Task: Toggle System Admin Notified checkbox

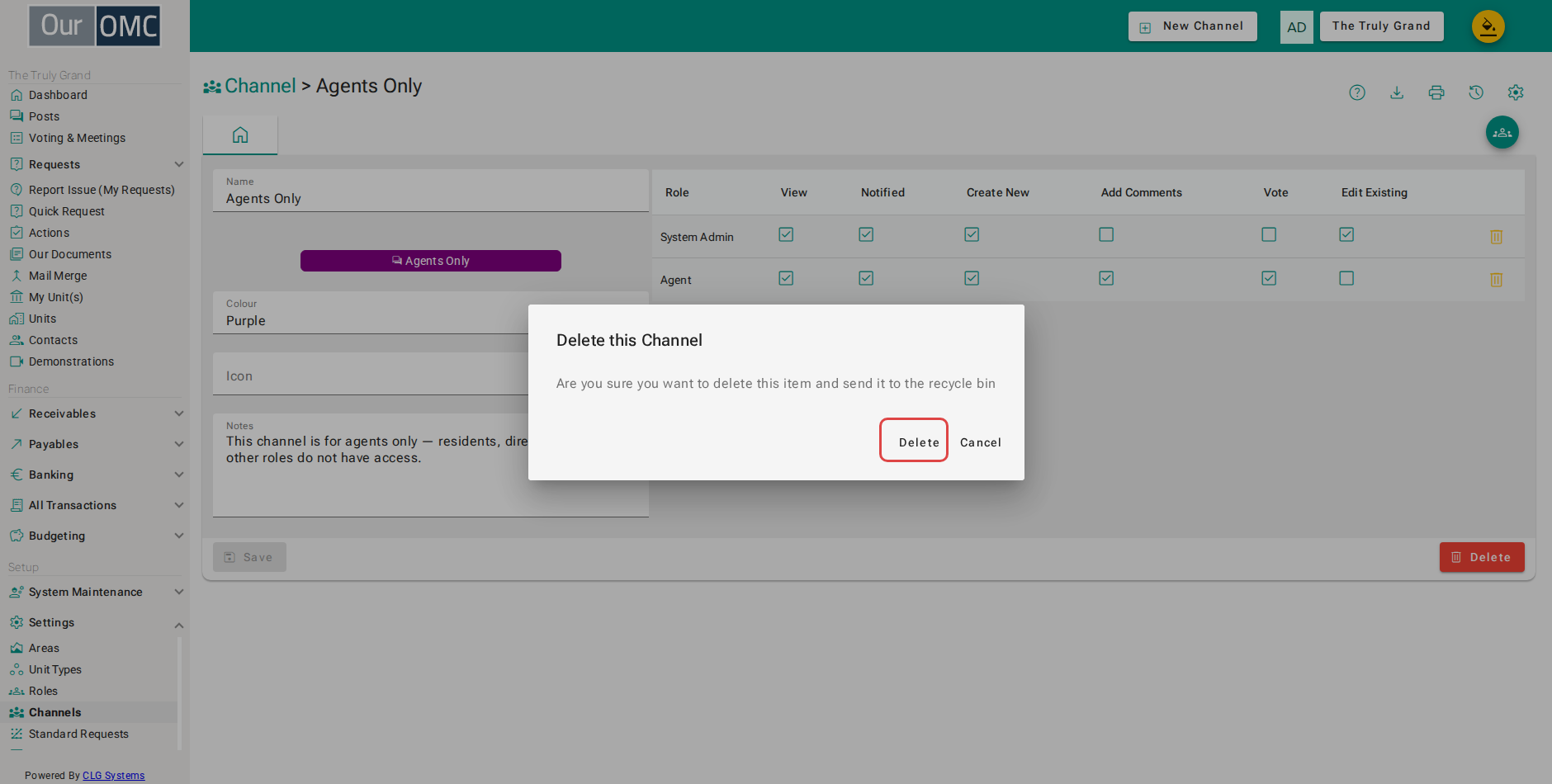Action: click(866, 234)
